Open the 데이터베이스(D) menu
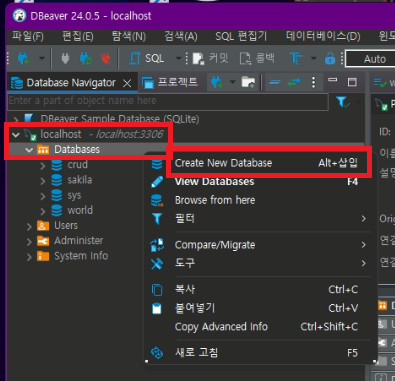This screenshot has width=395, height=381. coord(323,36)
